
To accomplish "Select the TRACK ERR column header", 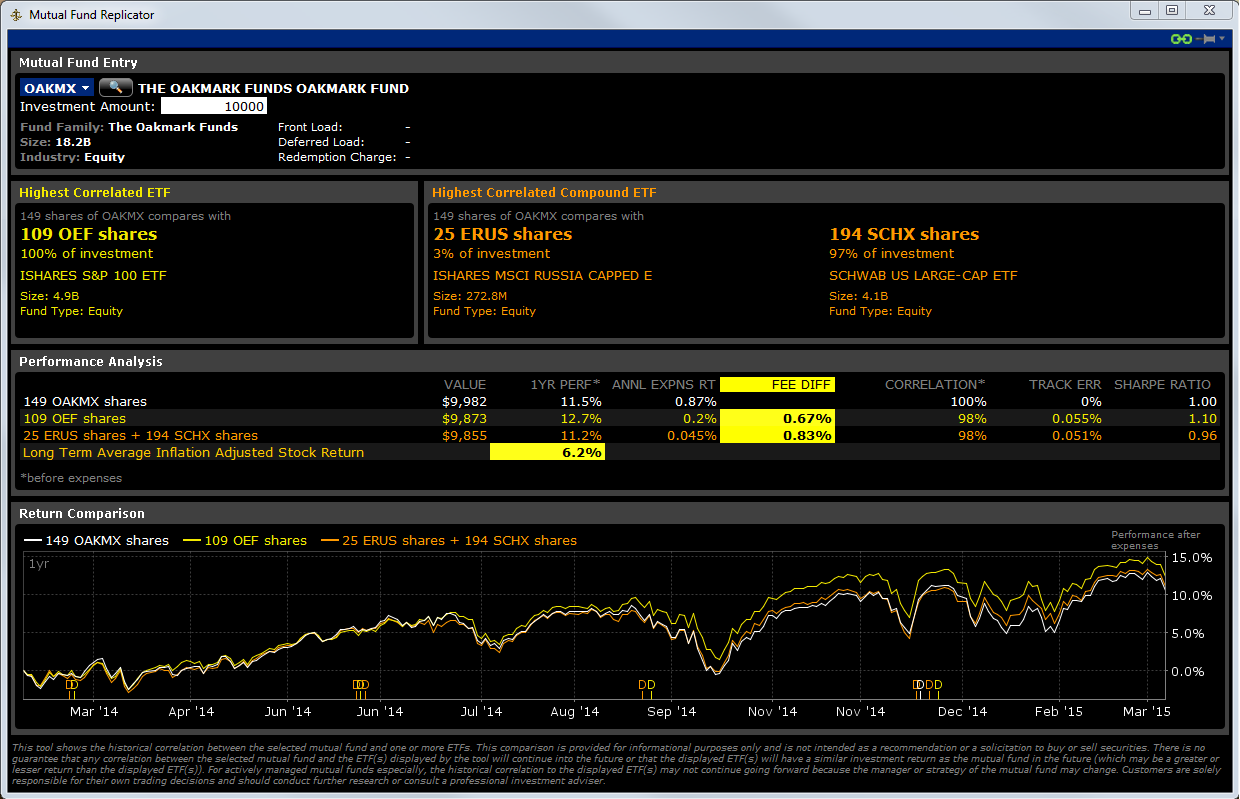I will click(1065, 384).
